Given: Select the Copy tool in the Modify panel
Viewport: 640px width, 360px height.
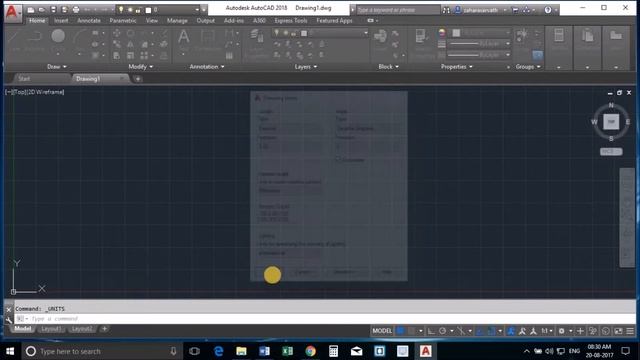Looking at the screenshot, I should [117, 44].
